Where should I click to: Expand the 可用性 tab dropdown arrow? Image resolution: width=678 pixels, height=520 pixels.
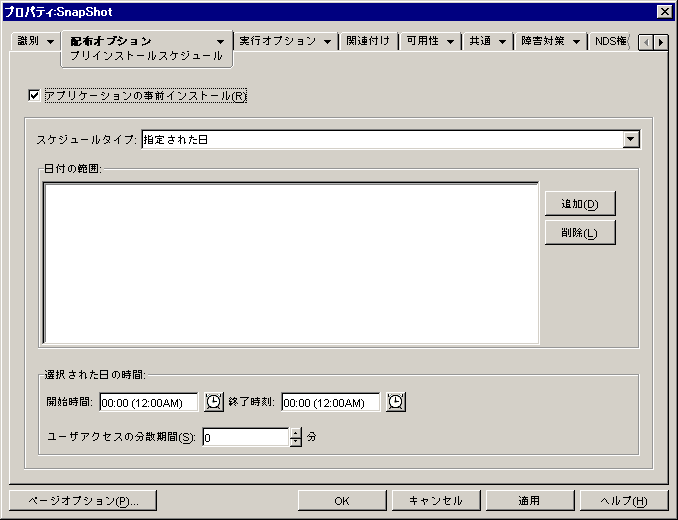pyautogui.click(x=450, y=42)
